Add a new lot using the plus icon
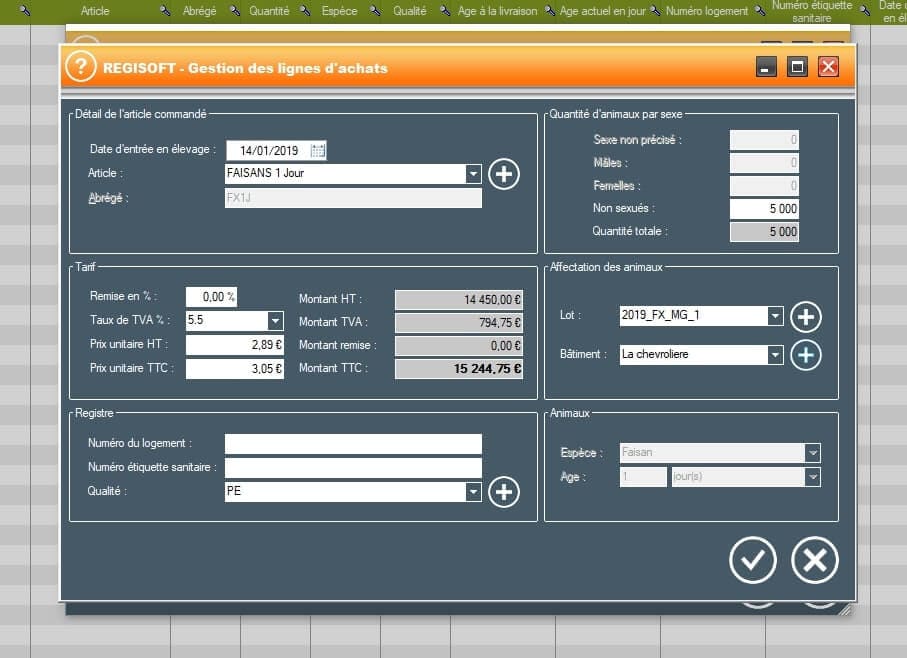The width and height of the screenshot is (907, 658). 805,315
